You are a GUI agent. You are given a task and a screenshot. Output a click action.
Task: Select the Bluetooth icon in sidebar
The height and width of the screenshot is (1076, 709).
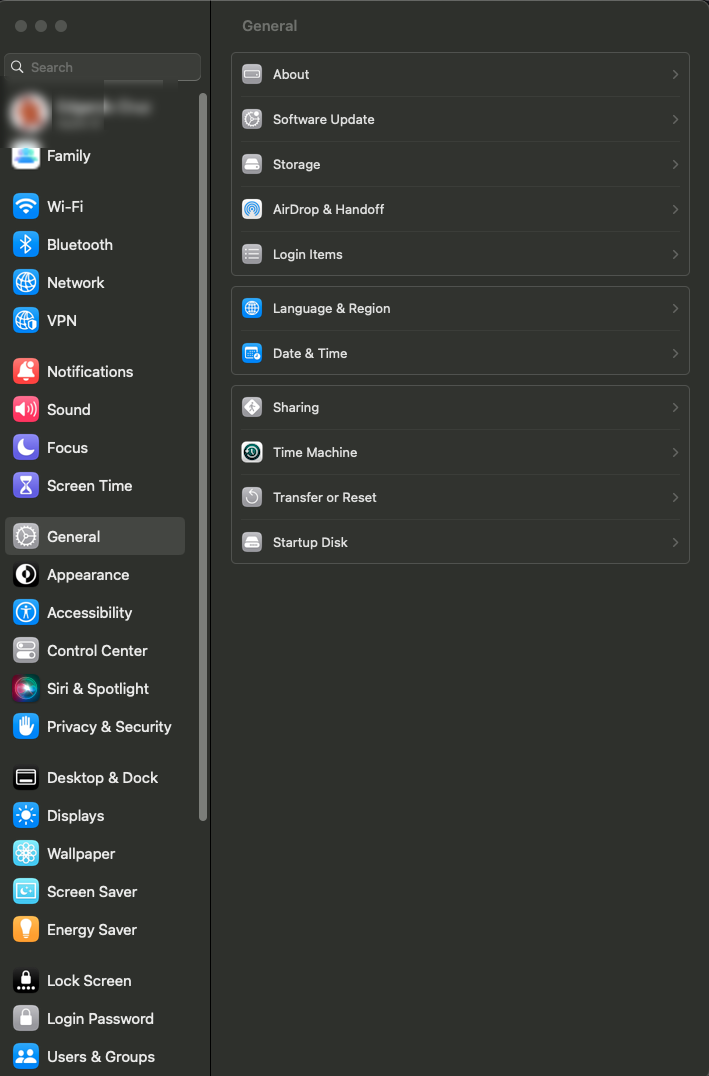26,245
